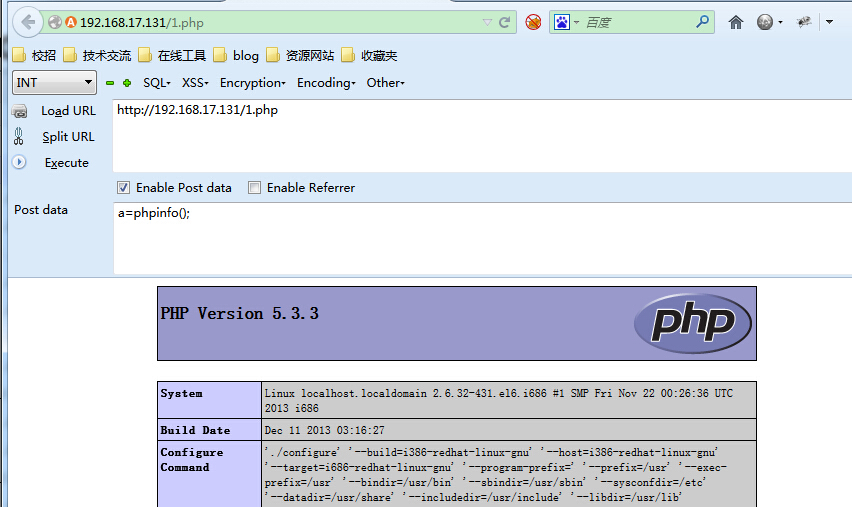Open the 在线工具 bookmark folder
This screenshot has height=507, width=852.
click(x=172, y=55)
